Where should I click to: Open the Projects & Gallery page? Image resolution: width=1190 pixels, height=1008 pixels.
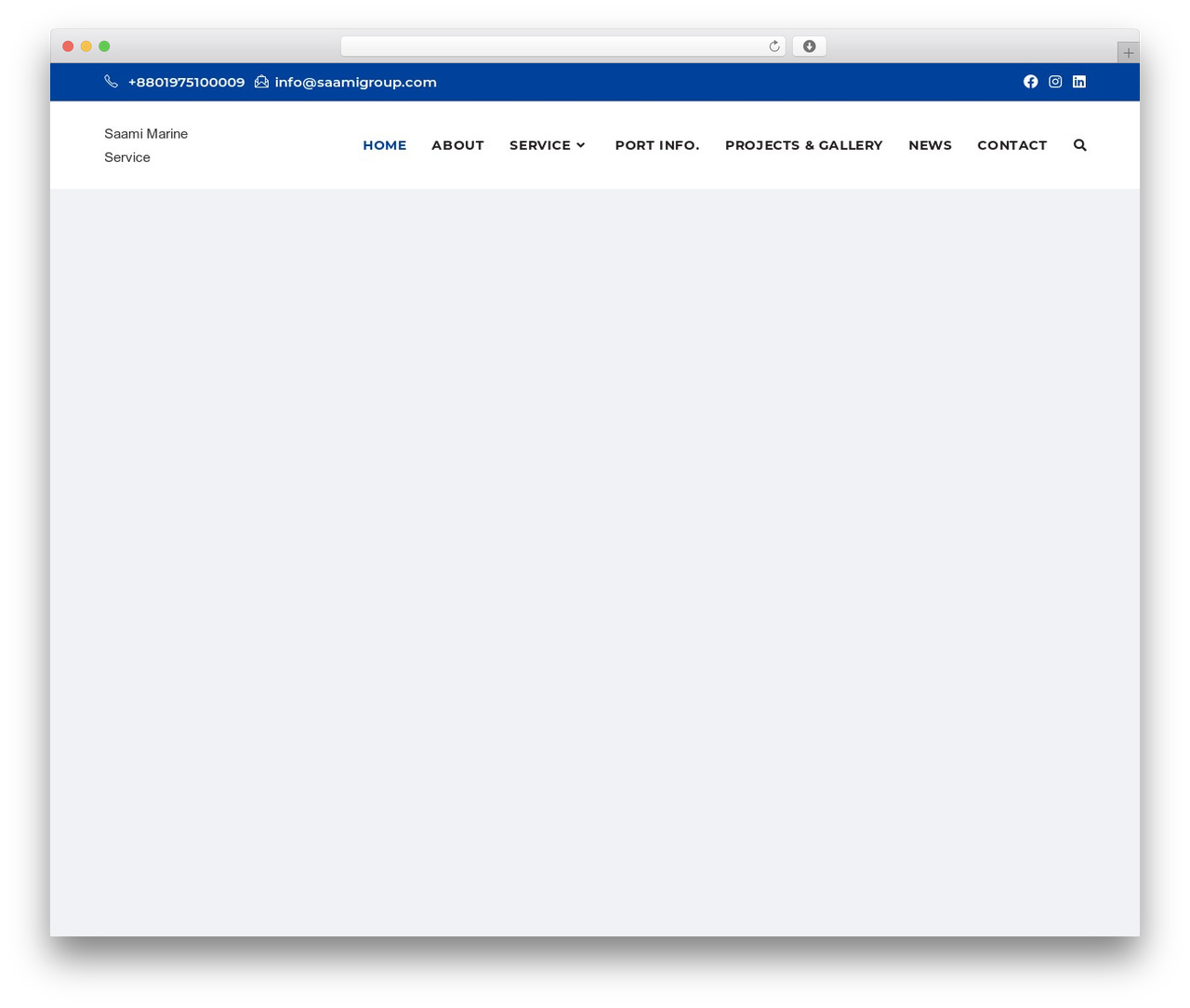coord(804,145)
